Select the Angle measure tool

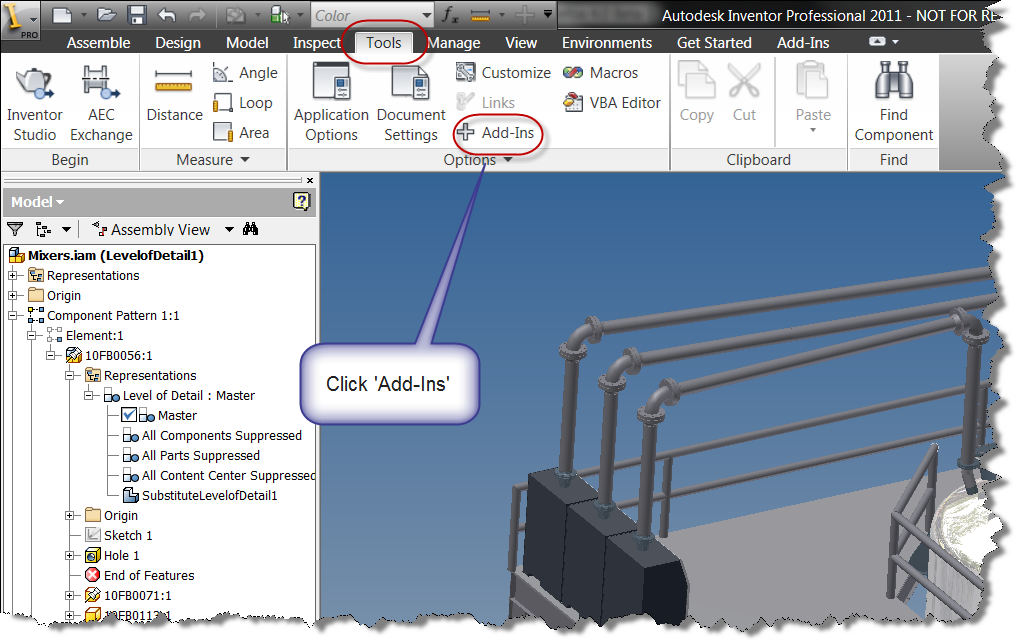click(246, 72)
